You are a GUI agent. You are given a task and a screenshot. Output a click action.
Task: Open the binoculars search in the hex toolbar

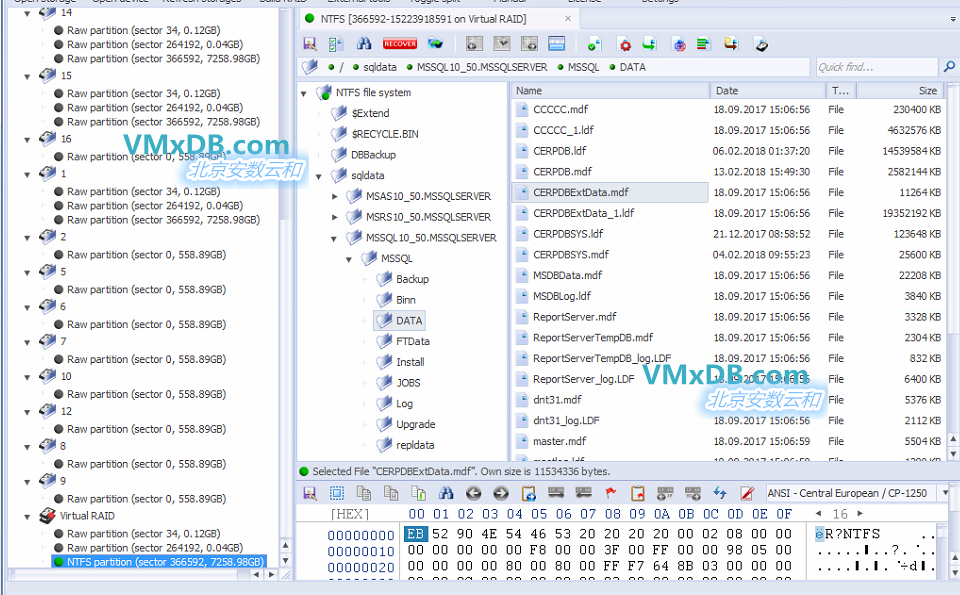pos(446,493)
